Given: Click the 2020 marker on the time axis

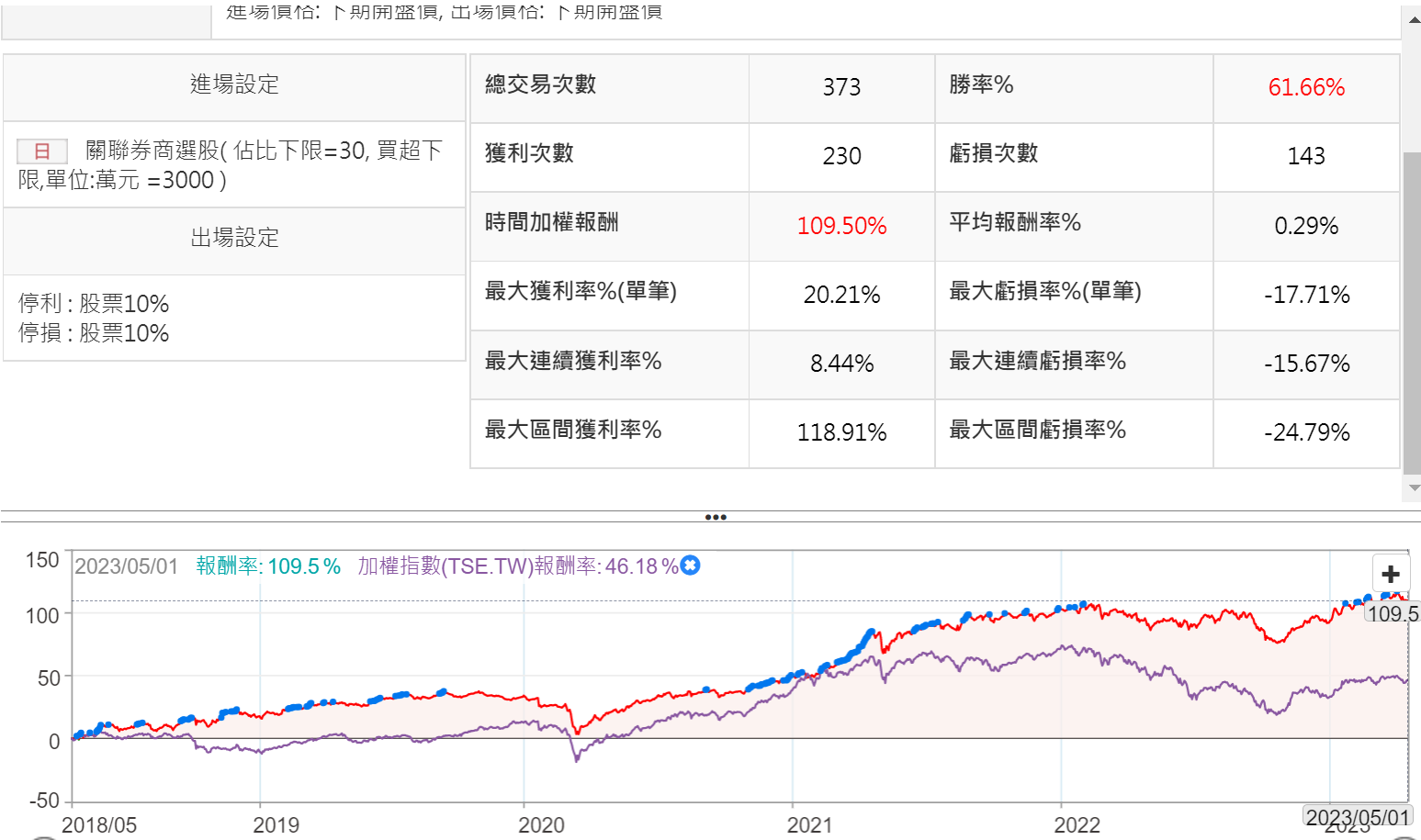Looking at the screenshot, I should [x=541, y=824].
